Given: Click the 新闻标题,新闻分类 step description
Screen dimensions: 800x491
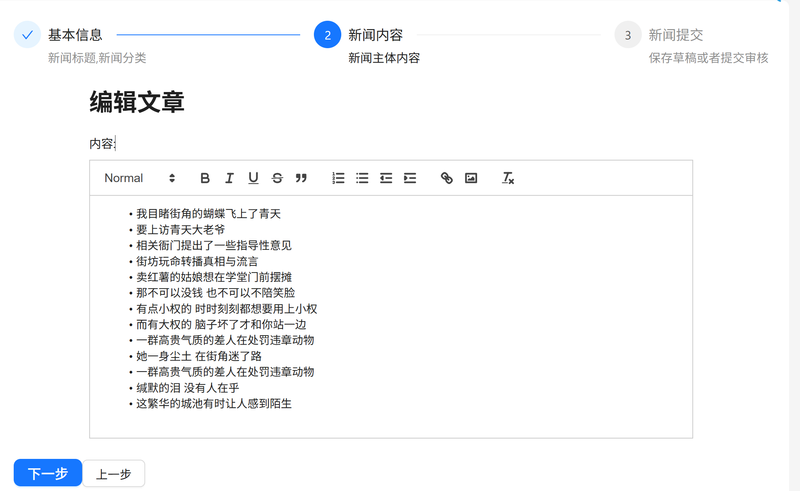Looking at the screenshot, I should 97,58.
